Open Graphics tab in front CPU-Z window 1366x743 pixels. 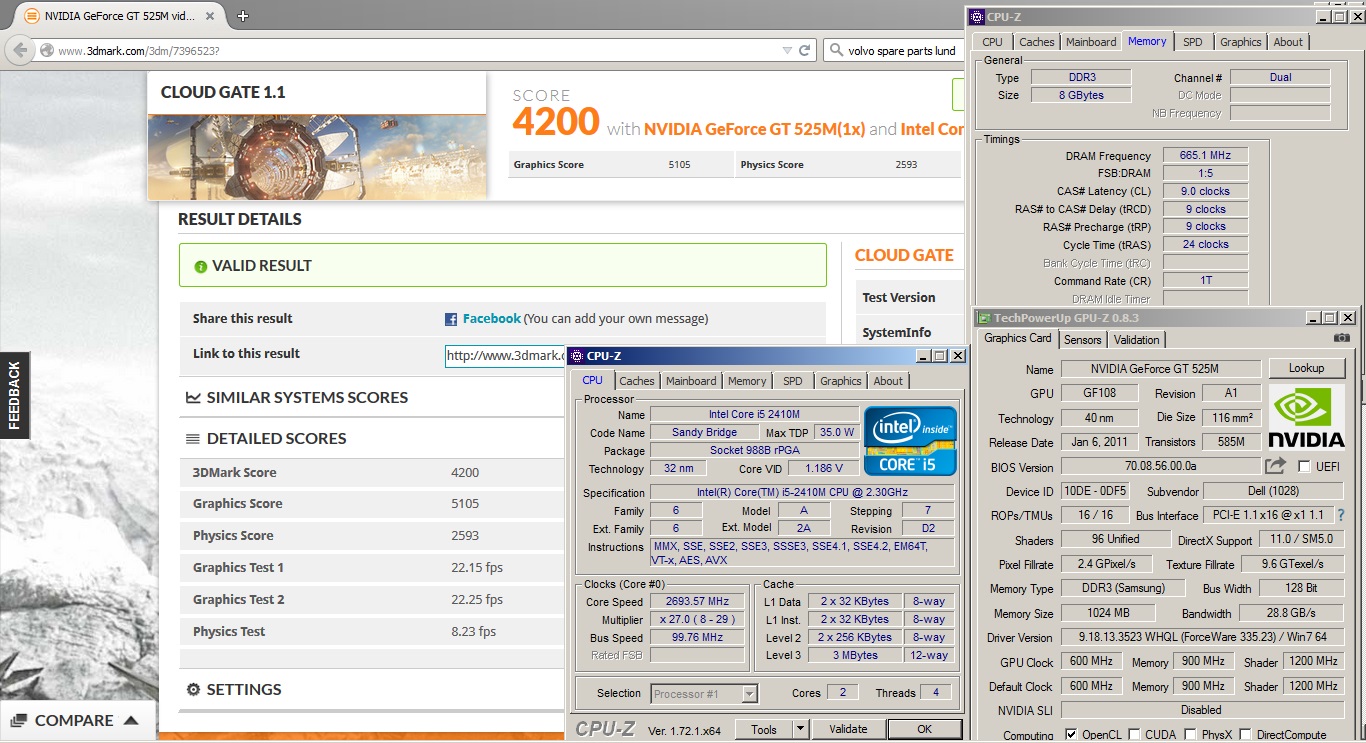tap(841, 381)
